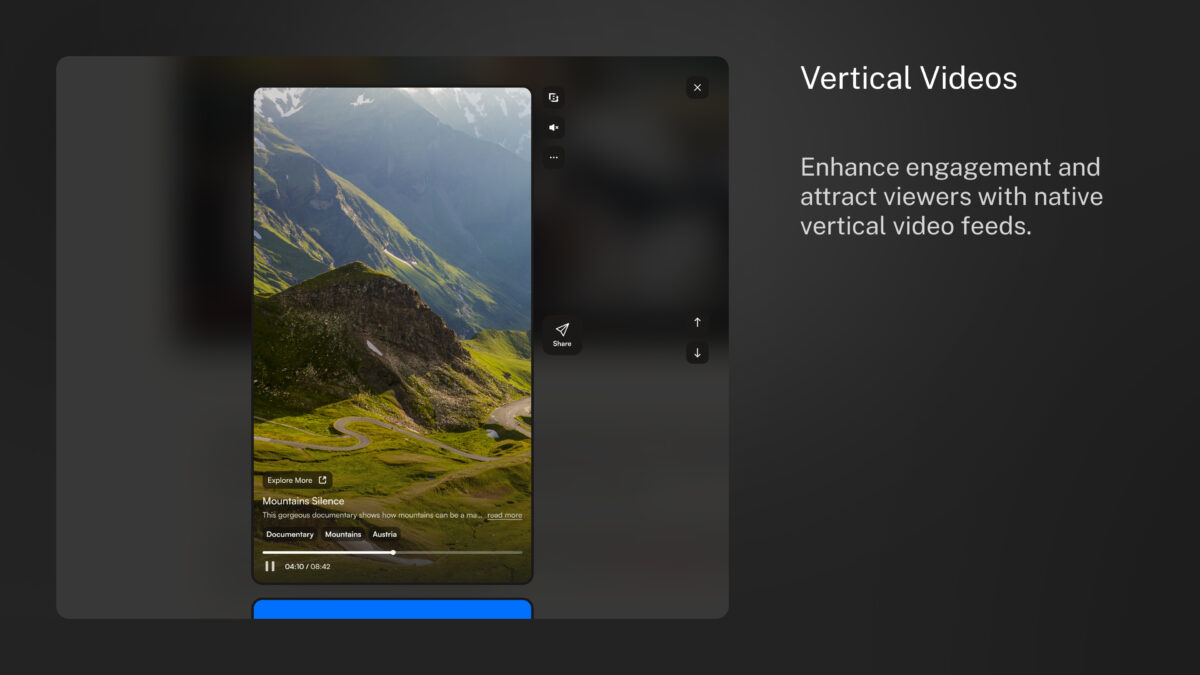Screen dimensions: 1200x675
Task: Toggle pause state of playback
Action: (270, 566)
